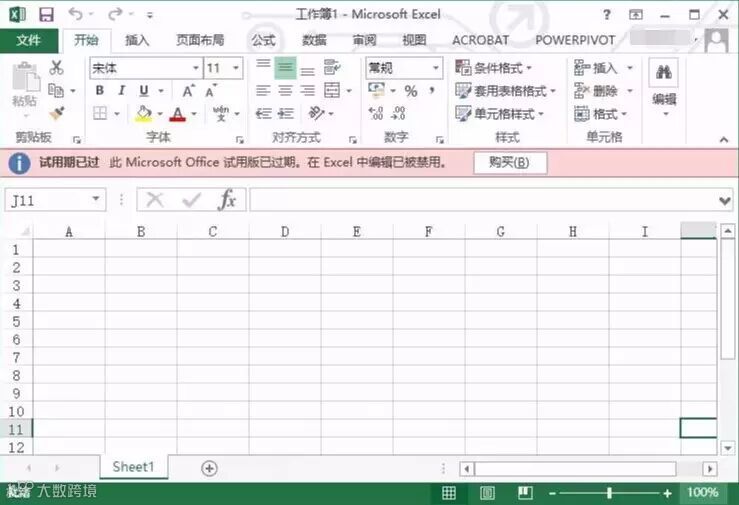Open Excel help question mark

[607, 15]
